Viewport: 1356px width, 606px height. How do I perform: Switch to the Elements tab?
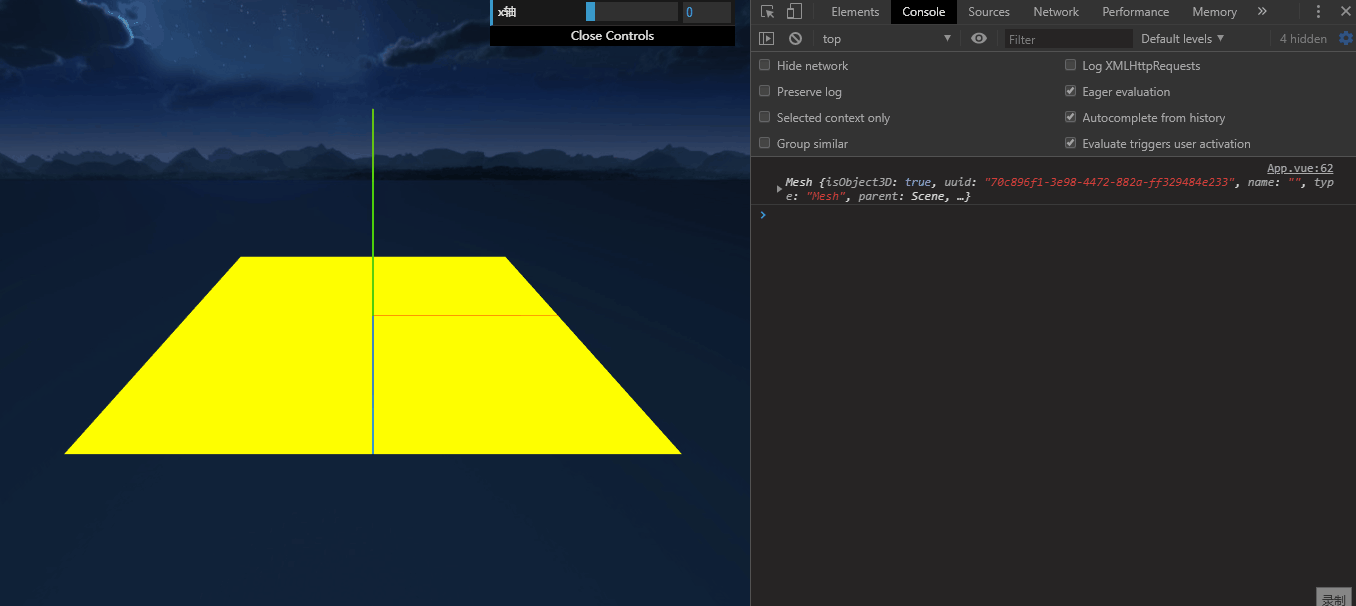click(x=855, y=11)
